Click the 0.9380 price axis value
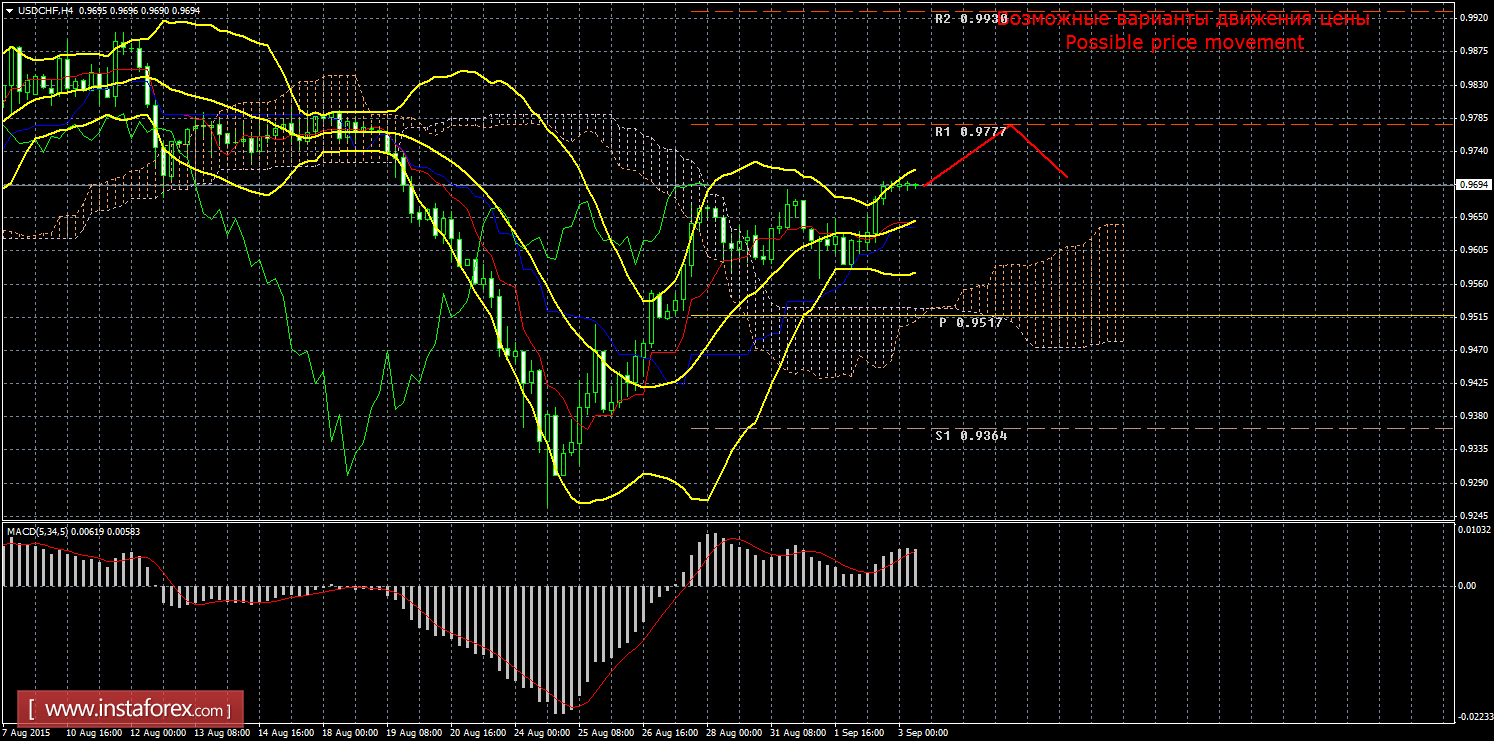The image size is (1494, 741). (x=1473, y=417)
